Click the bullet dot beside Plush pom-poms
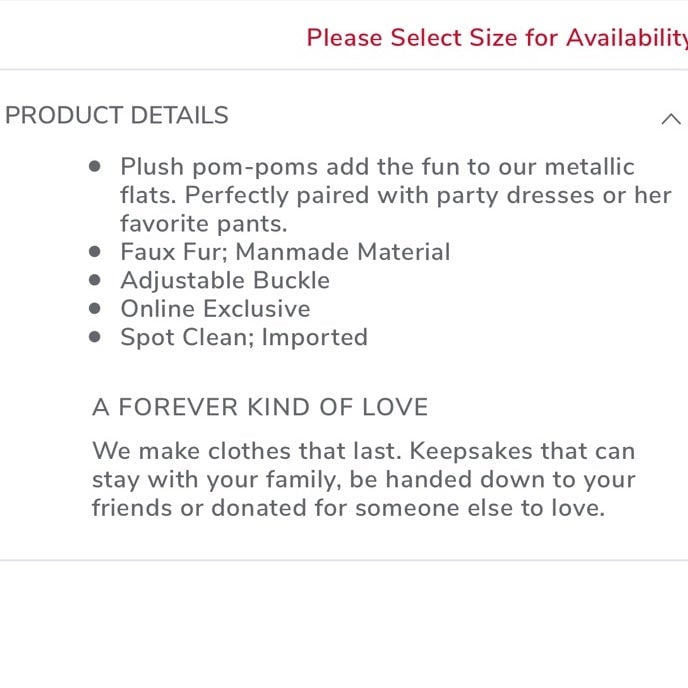 pos(94,166)
